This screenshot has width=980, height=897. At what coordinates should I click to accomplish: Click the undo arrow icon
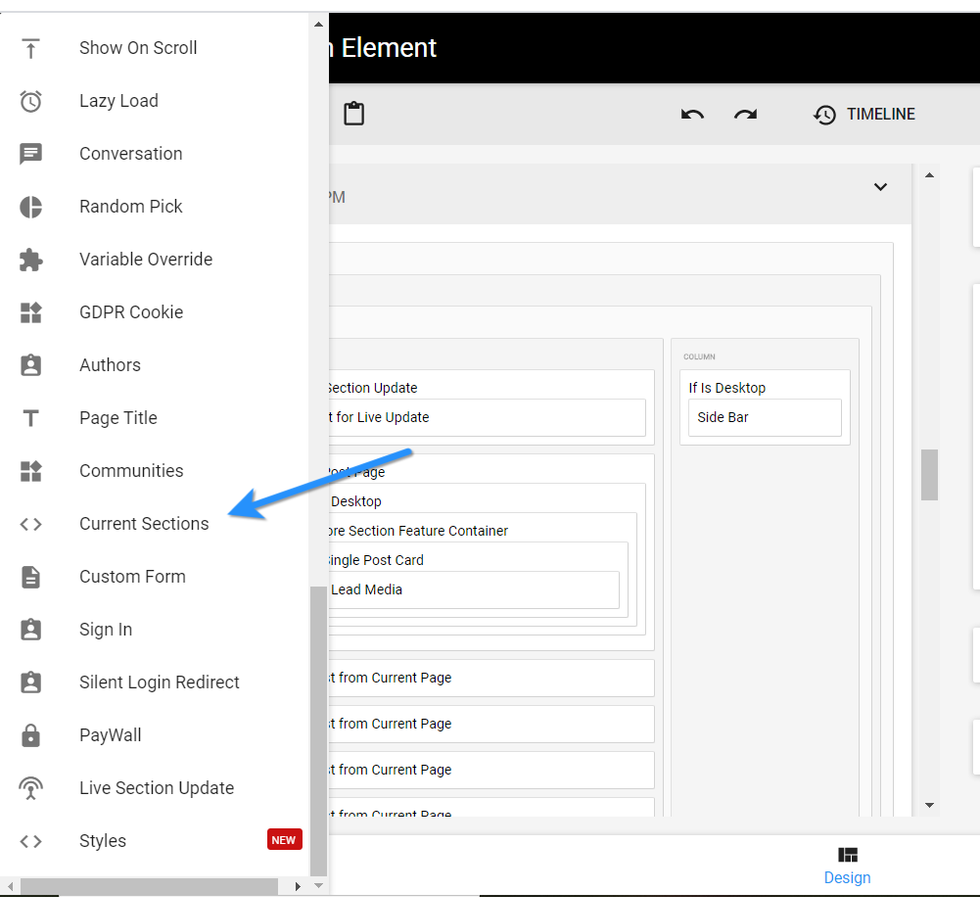pos(692,114)
